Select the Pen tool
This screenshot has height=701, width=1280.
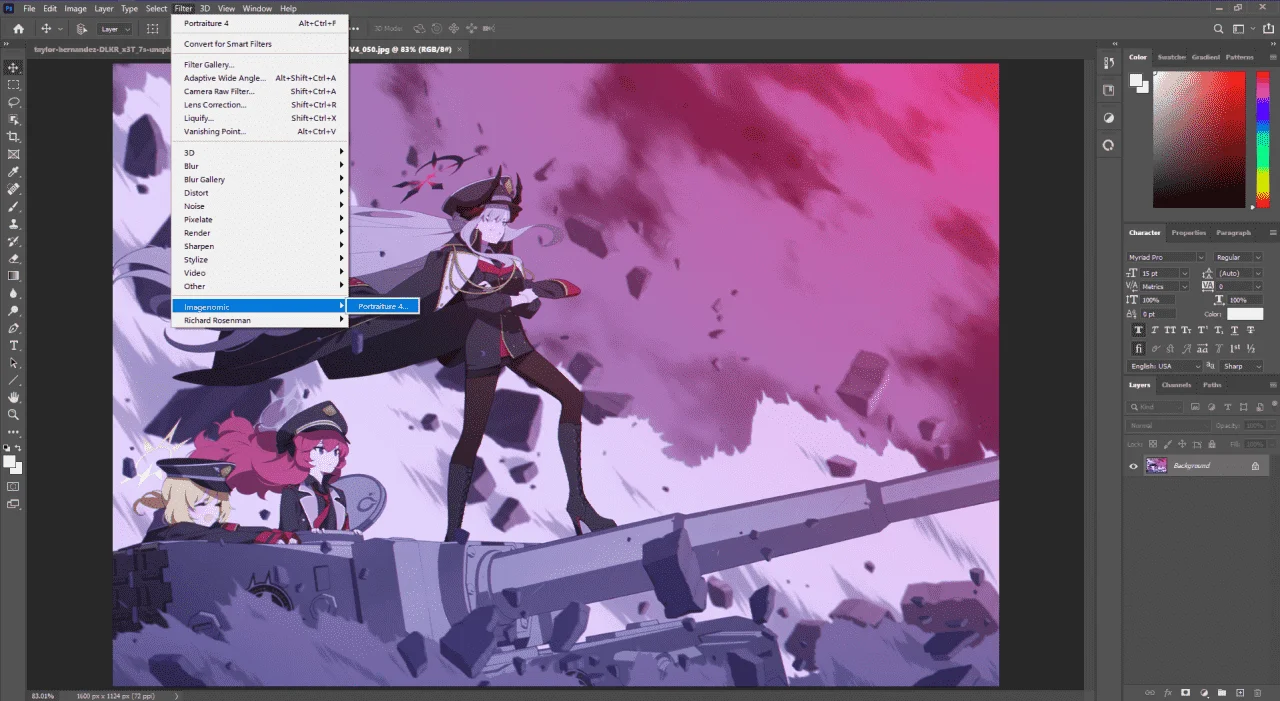(x=14, y=328)
